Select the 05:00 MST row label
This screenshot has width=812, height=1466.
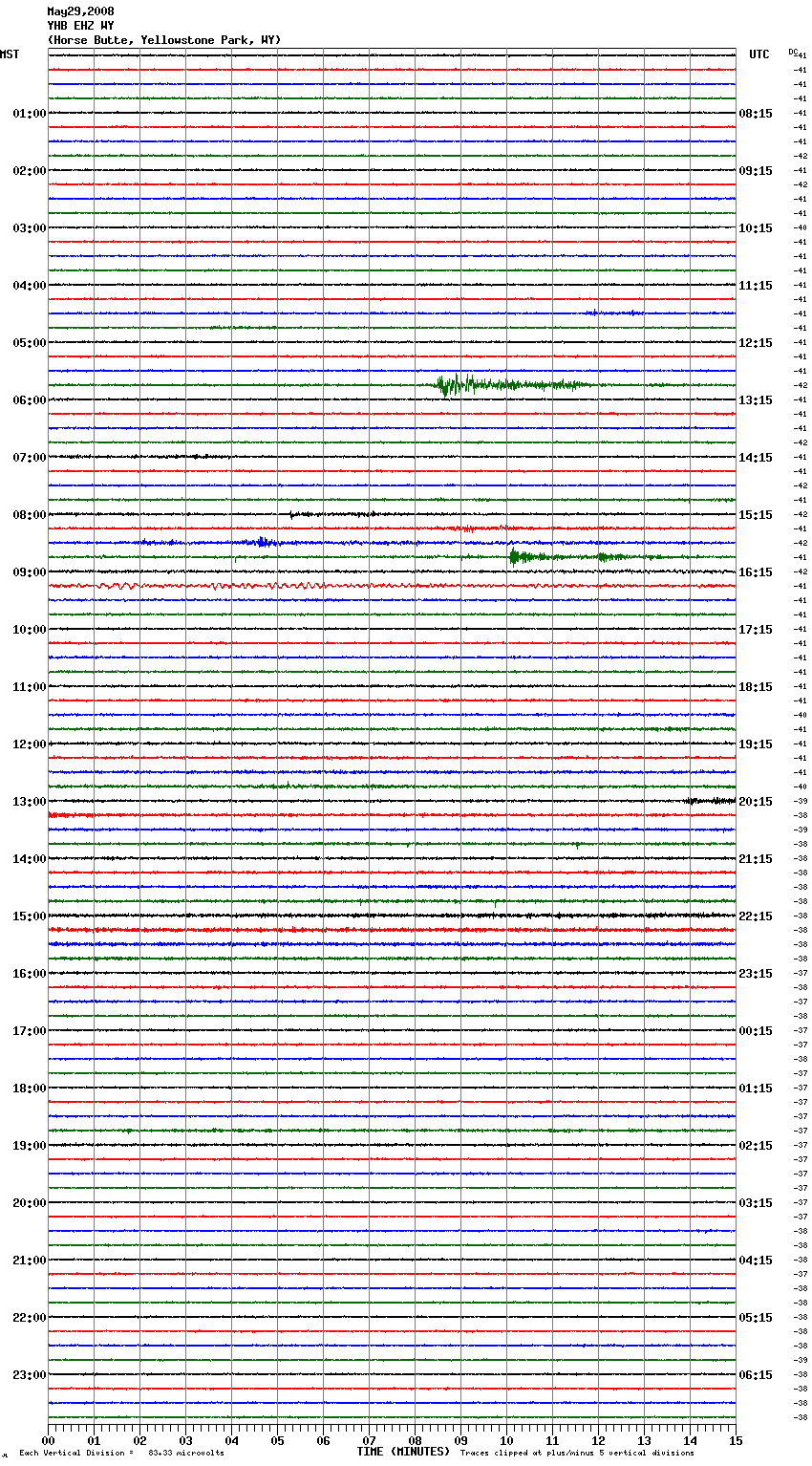click(x=30, y=343)
